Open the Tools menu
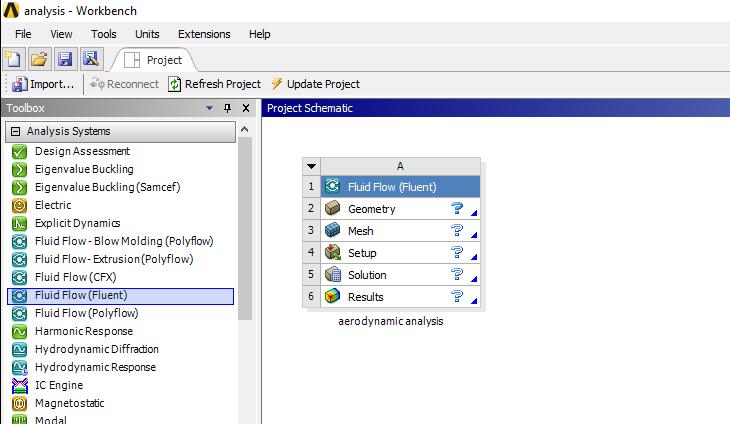The width and height of the screenshot is (730, 424). click(103, 34)
